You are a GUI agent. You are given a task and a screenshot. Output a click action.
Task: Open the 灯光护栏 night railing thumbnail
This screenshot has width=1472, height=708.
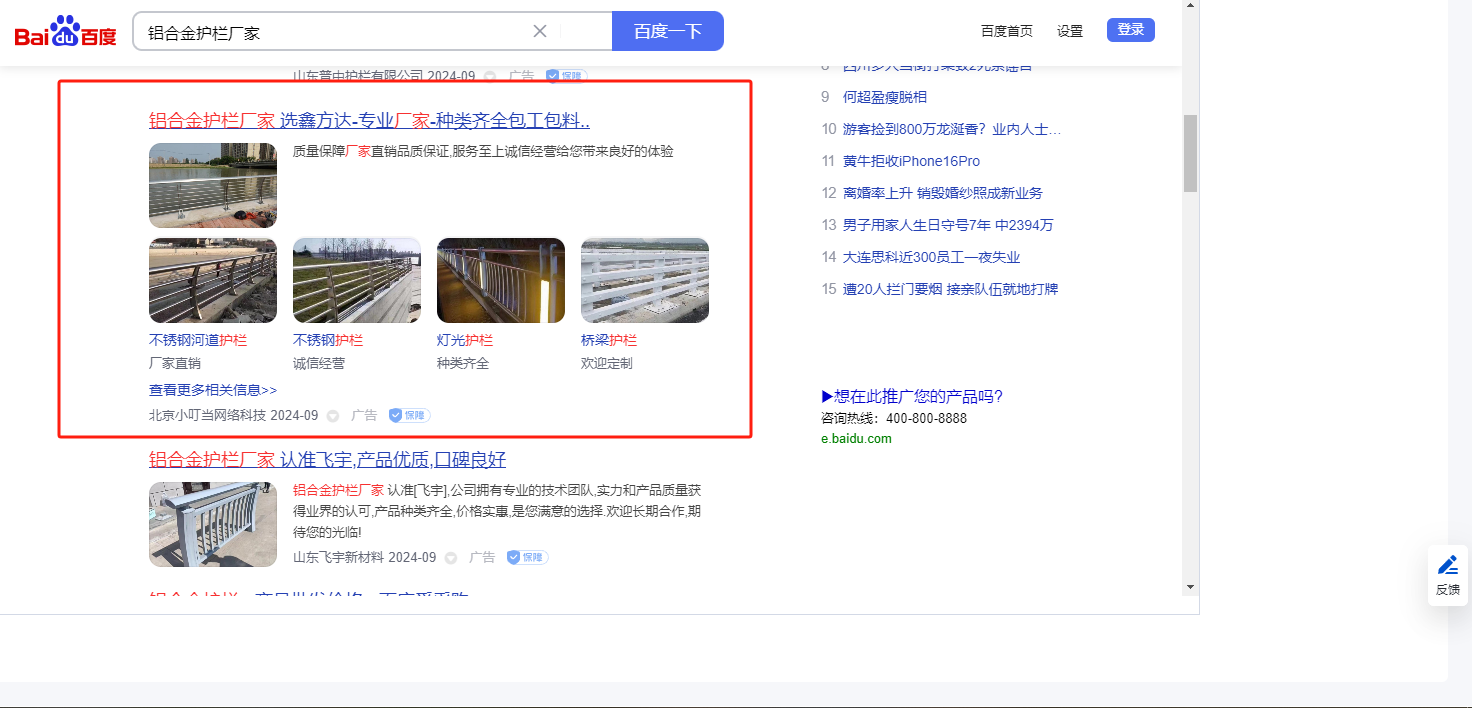tap(500, 280)
